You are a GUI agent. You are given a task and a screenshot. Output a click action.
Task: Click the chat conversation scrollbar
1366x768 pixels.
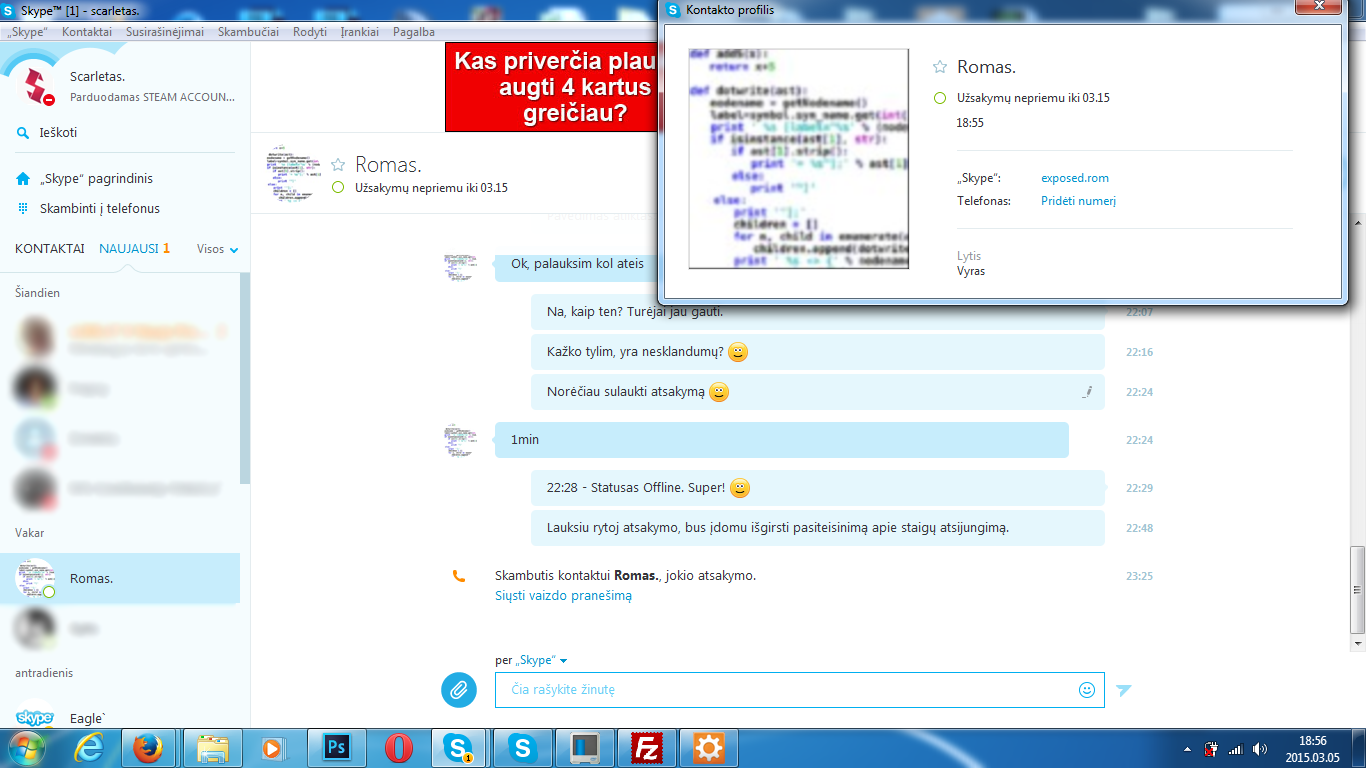click(1357, 590)
